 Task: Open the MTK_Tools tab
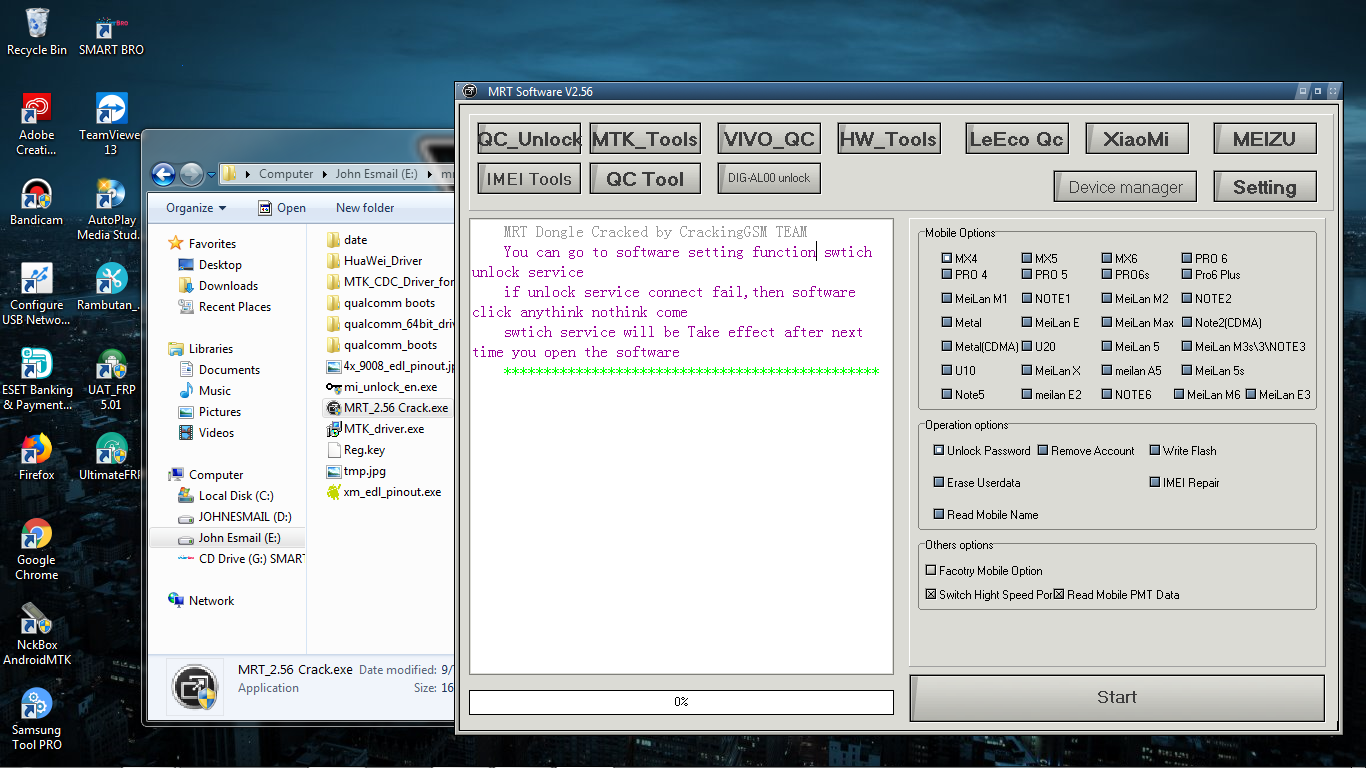click(x=645, y=139)
